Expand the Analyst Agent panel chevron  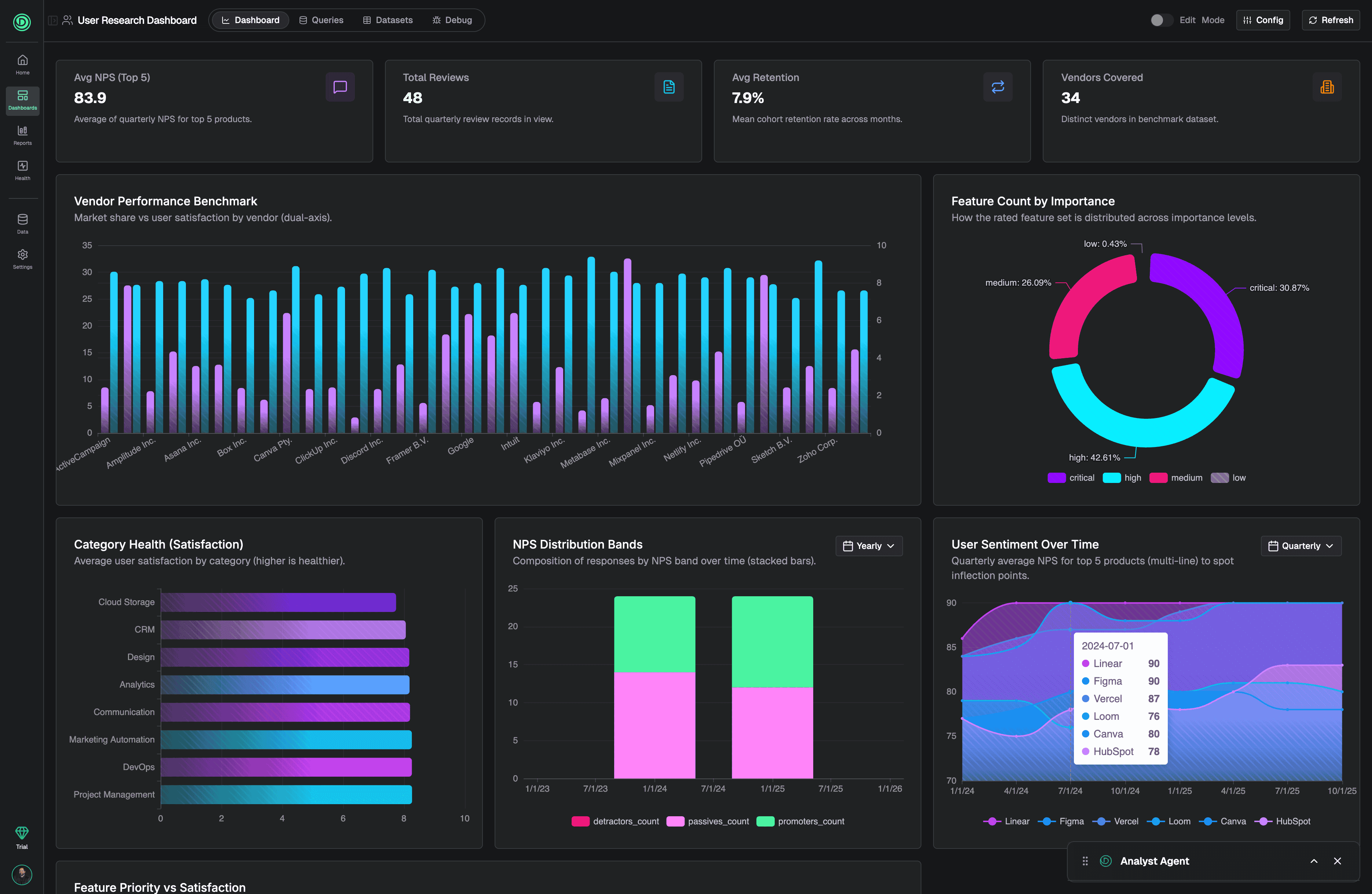1314,861
